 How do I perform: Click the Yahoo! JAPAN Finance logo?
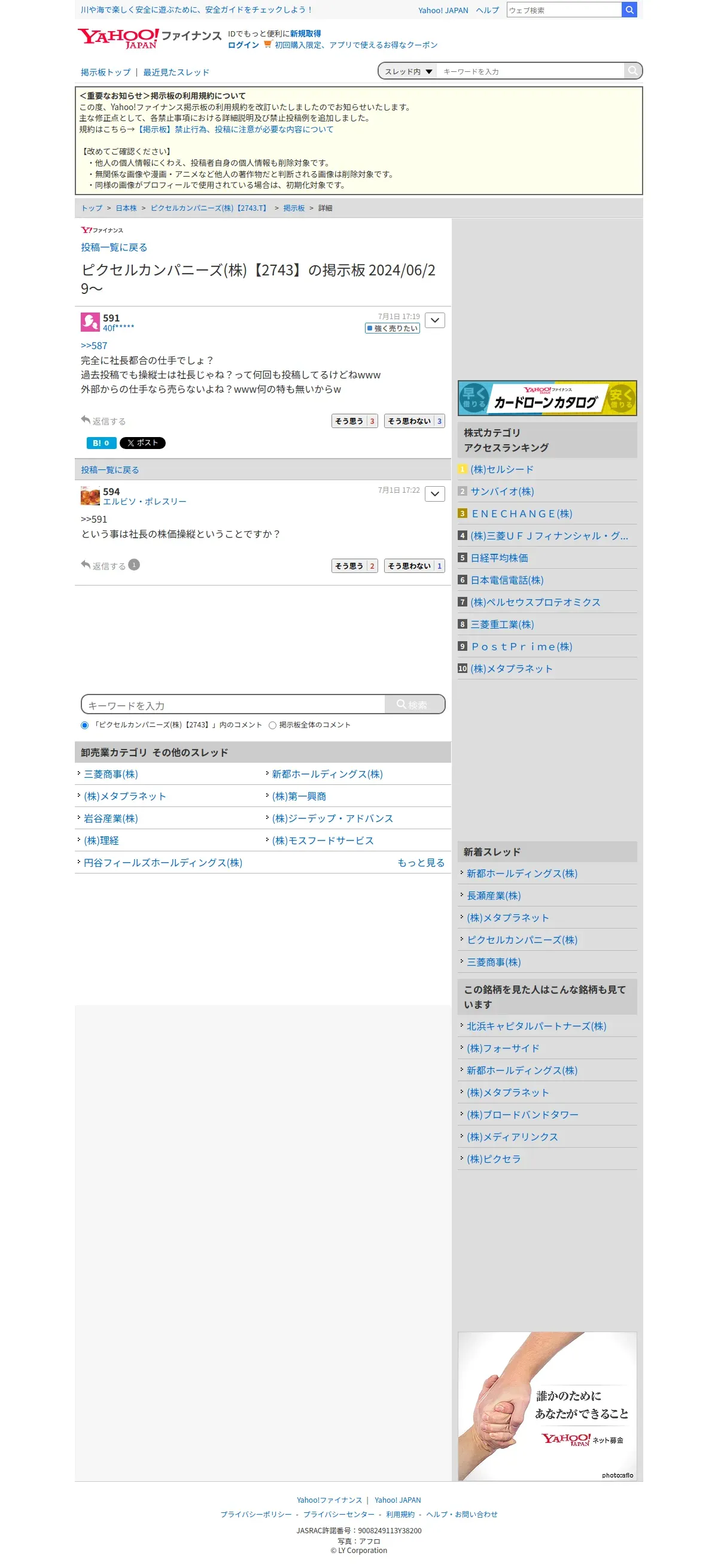click(x=150, y=38)
